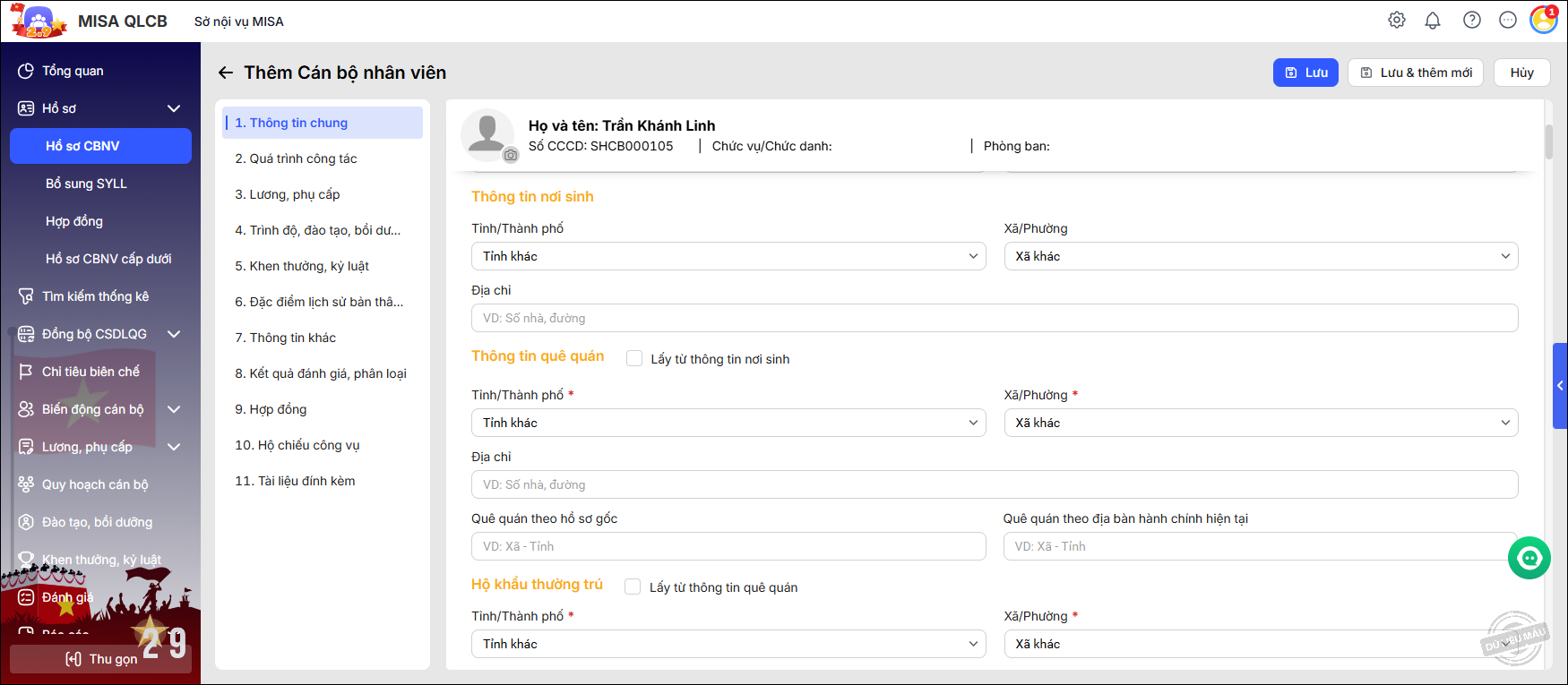
Task: Click the Hủy button
Action: click(1521, 73)
